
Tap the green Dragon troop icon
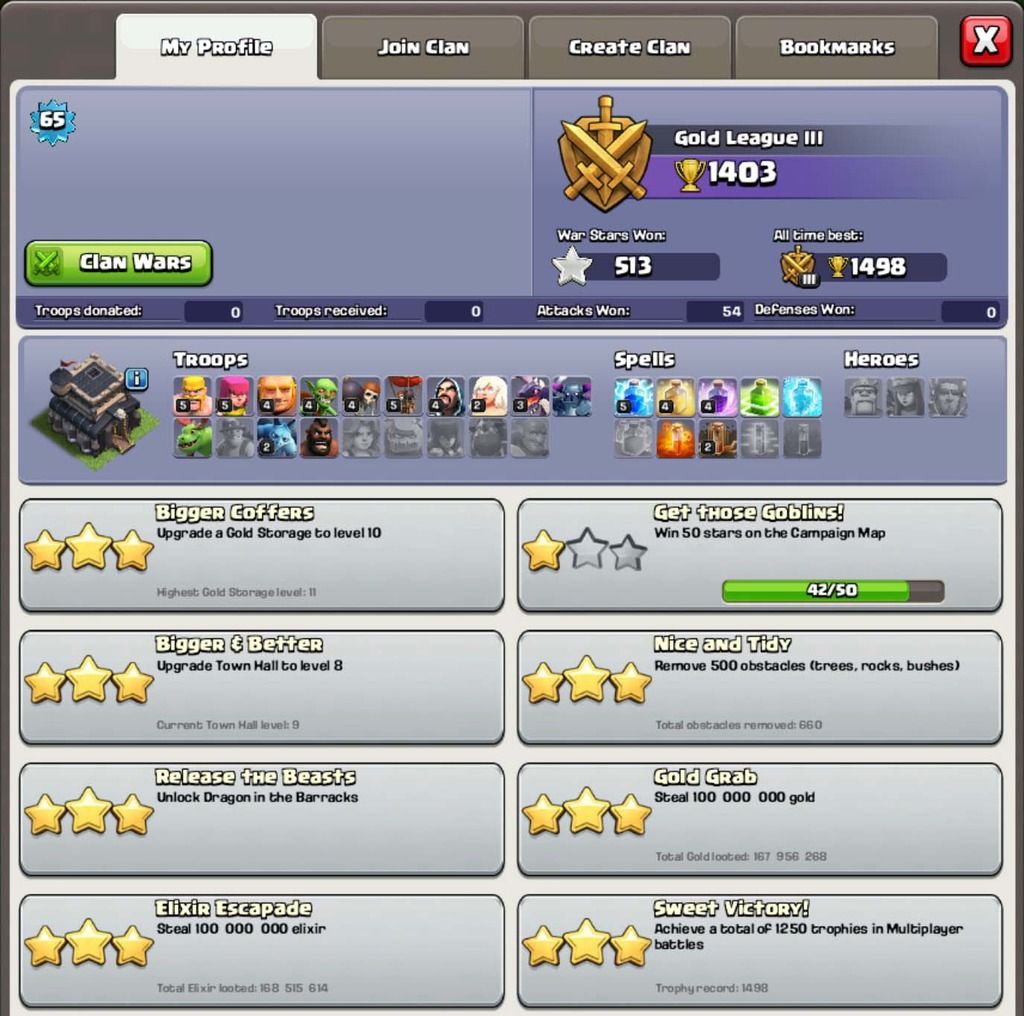click(x=193, y=437)
